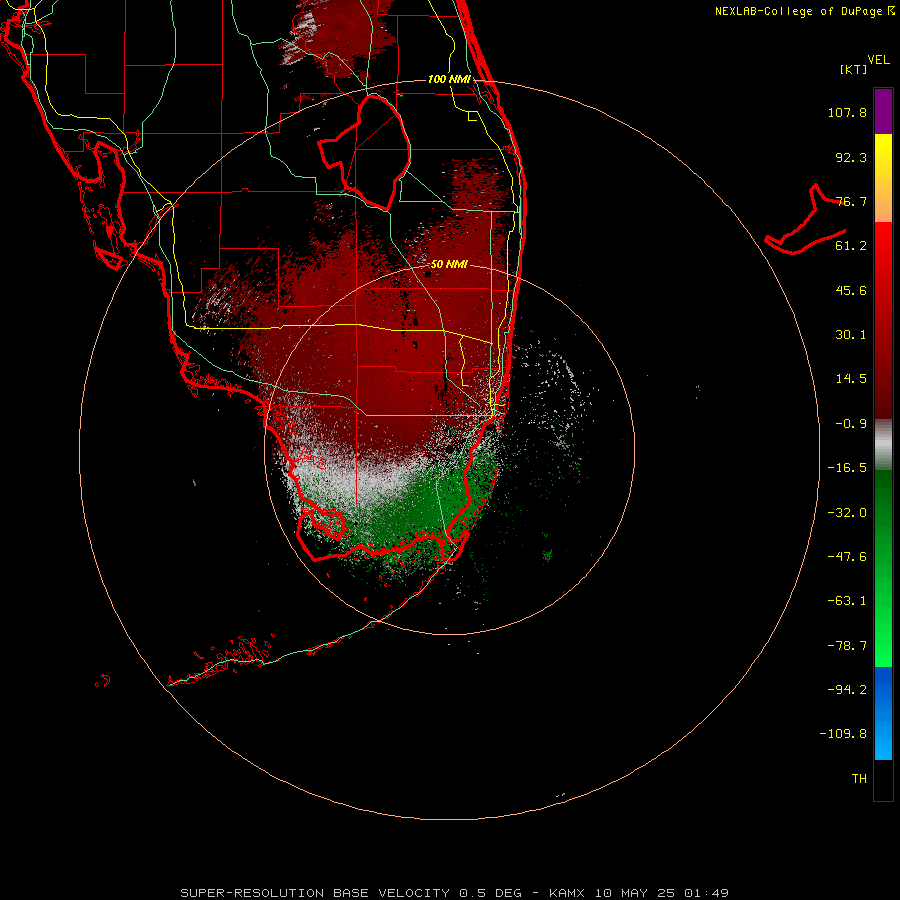Click the [KT] units label

(x=854, y=69)
